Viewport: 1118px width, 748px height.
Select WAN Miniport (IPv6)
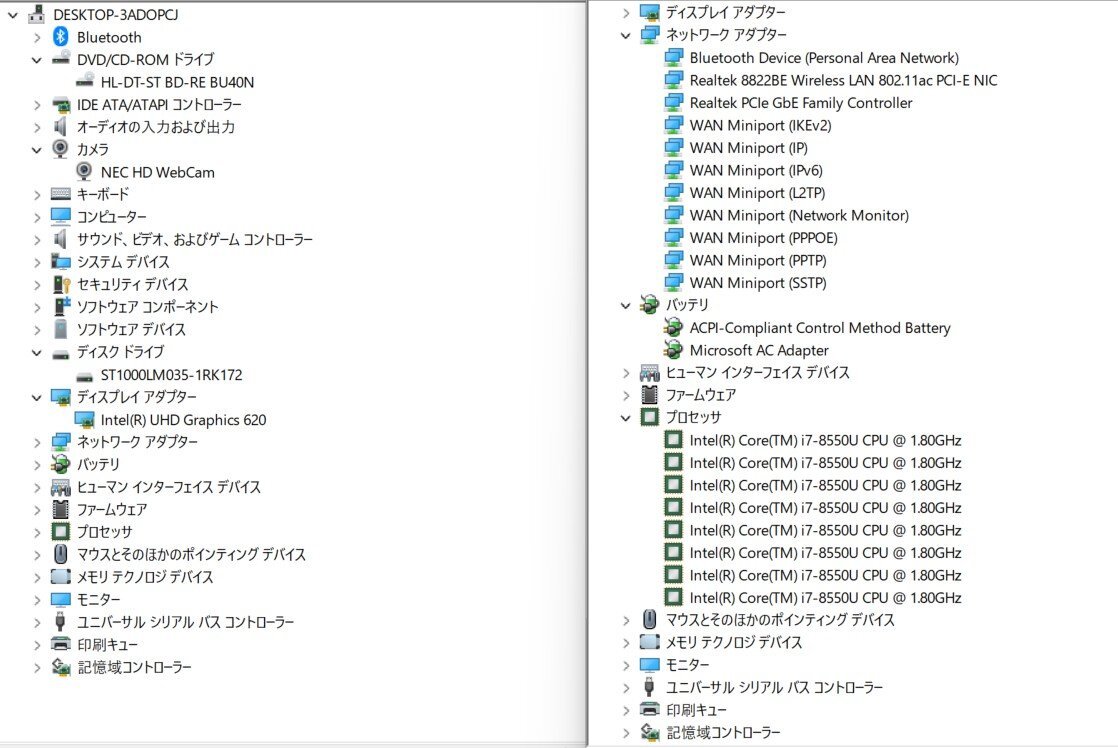(x=756, y=170)
